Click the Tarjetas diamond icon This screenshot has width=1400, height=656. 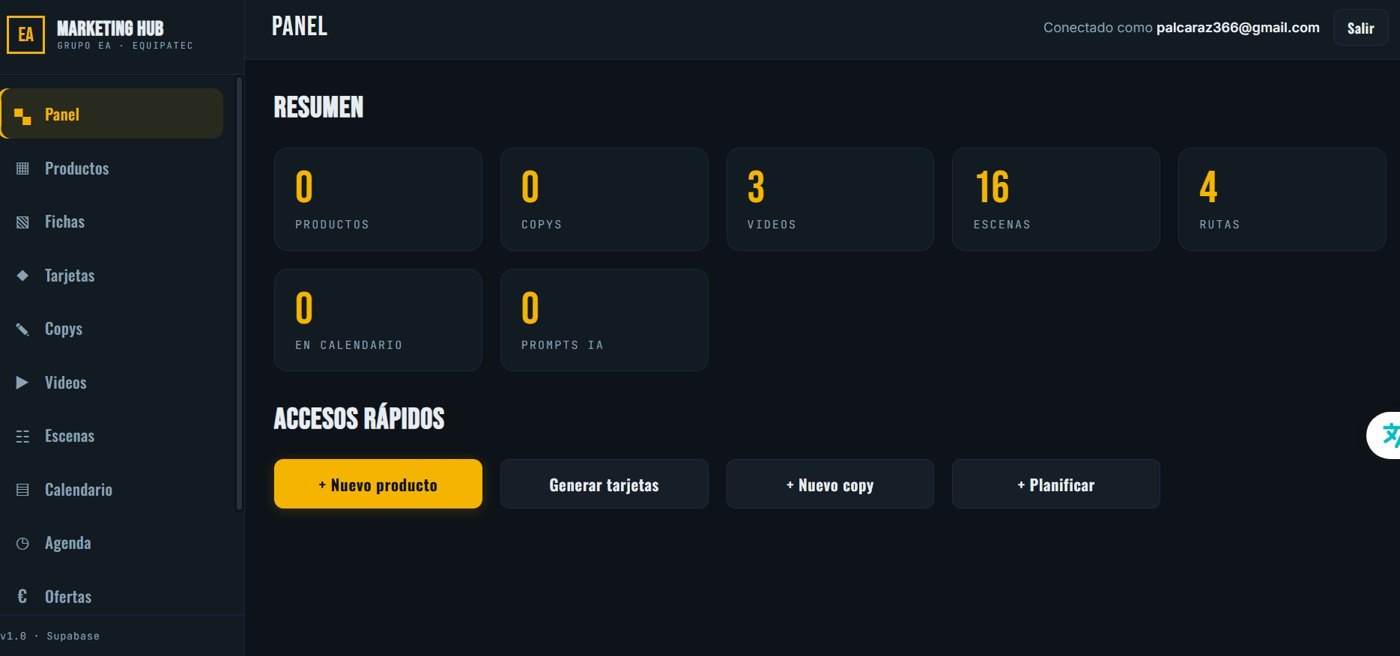tap(22, 275)
